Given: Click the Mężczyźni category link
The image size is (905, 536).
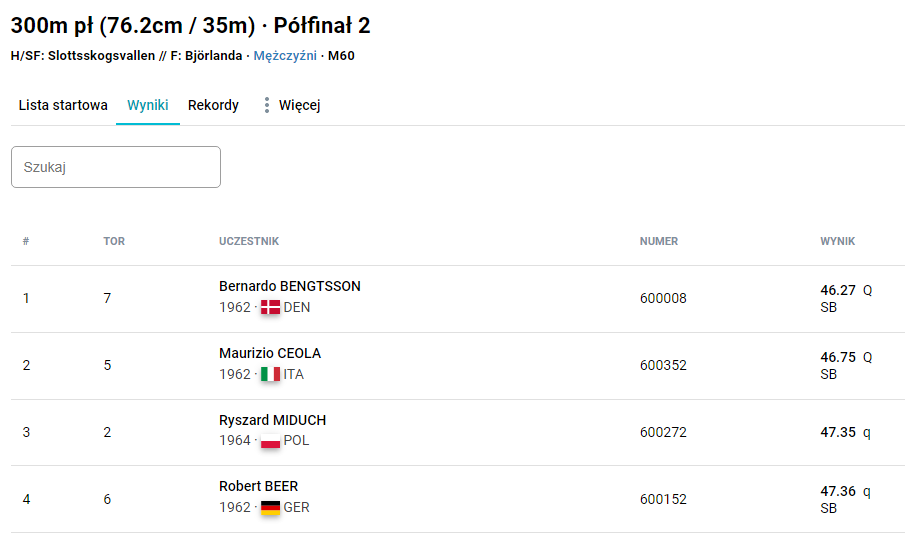Looking at the screenshot, I should pyautogui.click(x=284, y=56).
